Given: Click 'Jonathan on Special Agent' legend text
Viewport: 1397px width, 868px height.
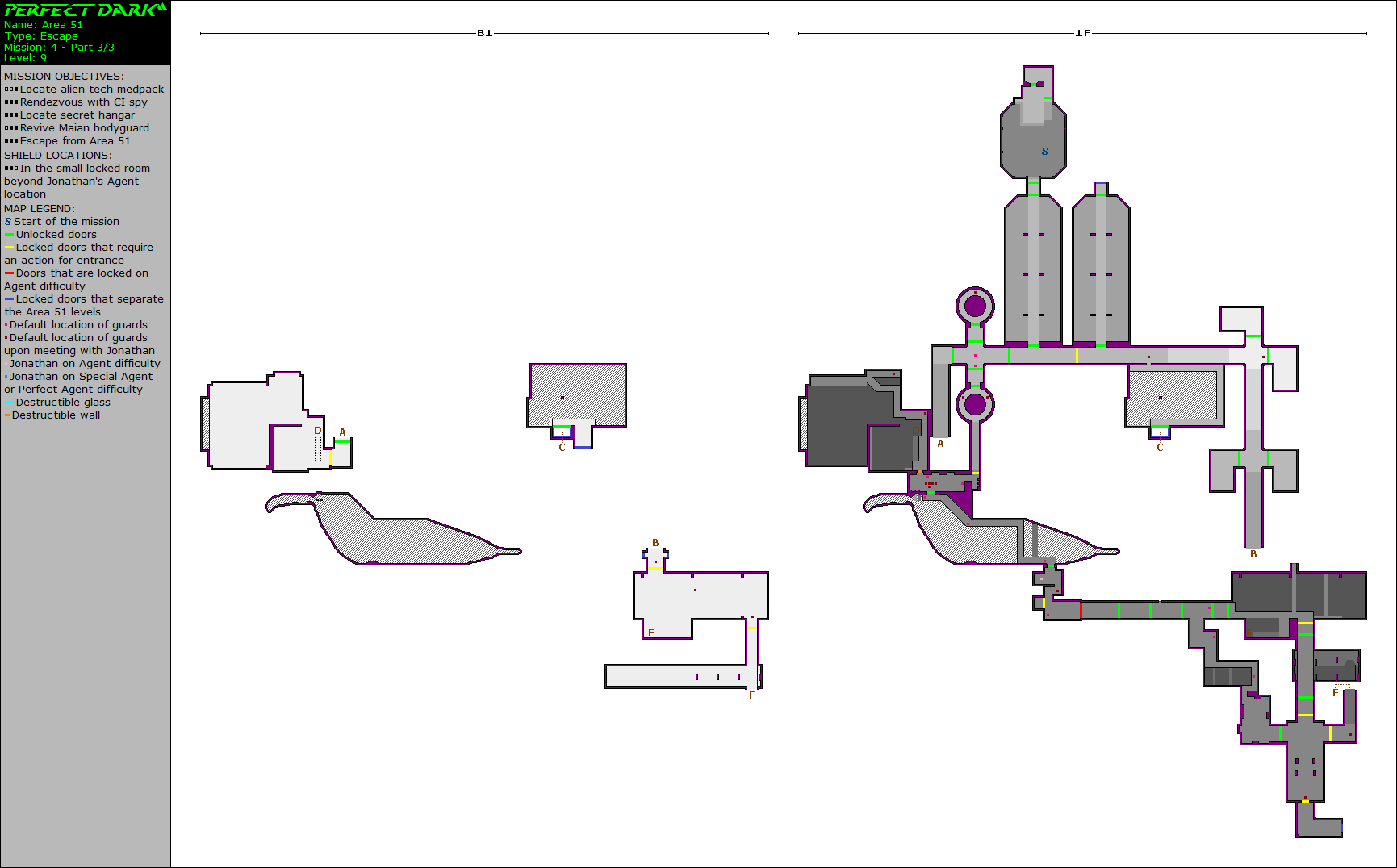Looking at the screenshot, I should click(81, 377).
